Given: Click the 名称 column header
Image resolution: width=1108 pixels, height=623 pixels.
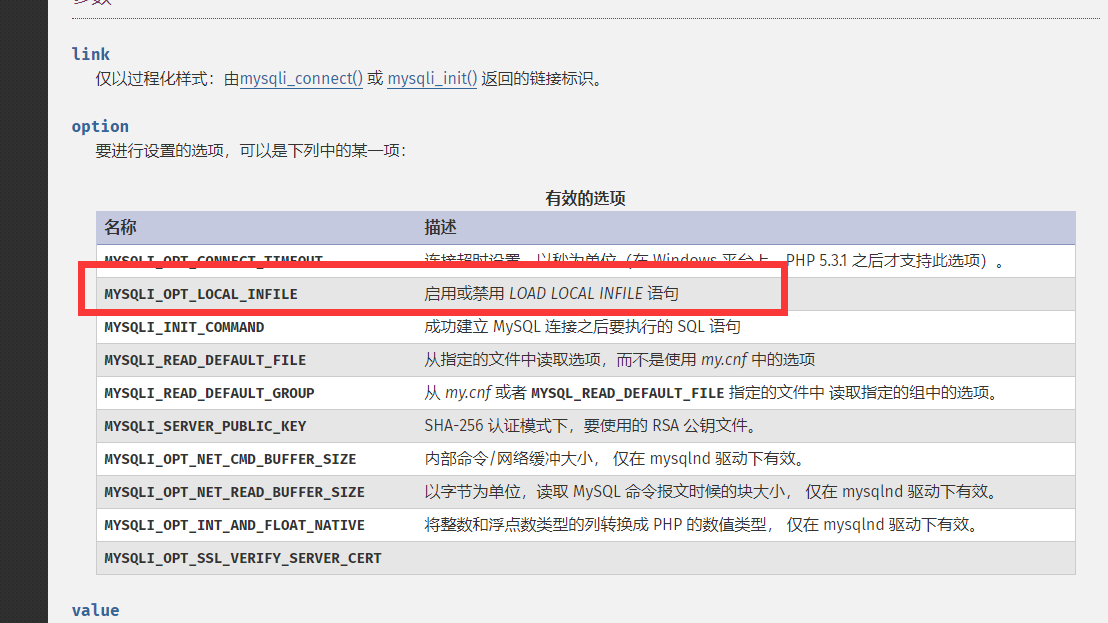Looking at the screenshot, I should [120, 227].
